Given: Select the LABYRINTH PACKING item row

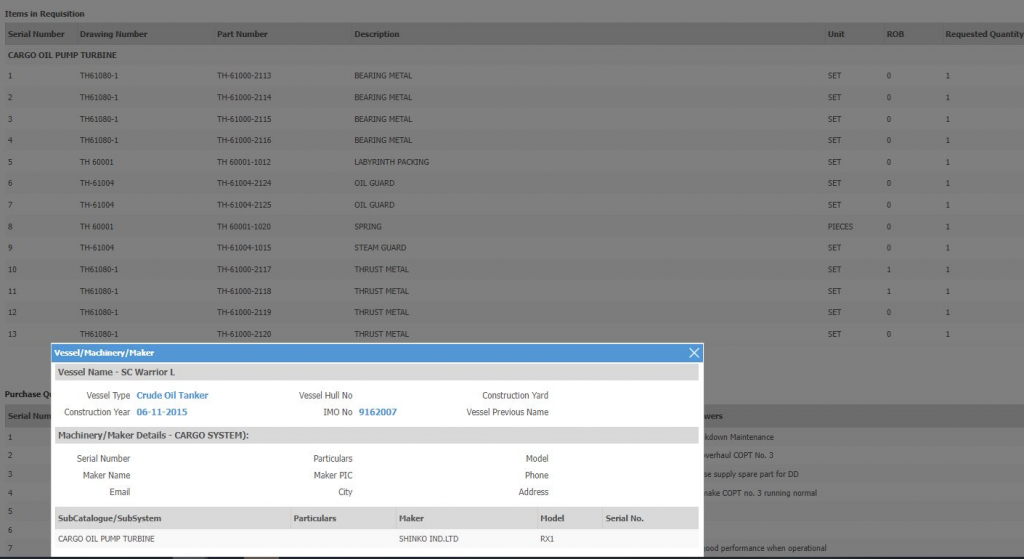Looking at the screenshot, I should tap(391, 162).
